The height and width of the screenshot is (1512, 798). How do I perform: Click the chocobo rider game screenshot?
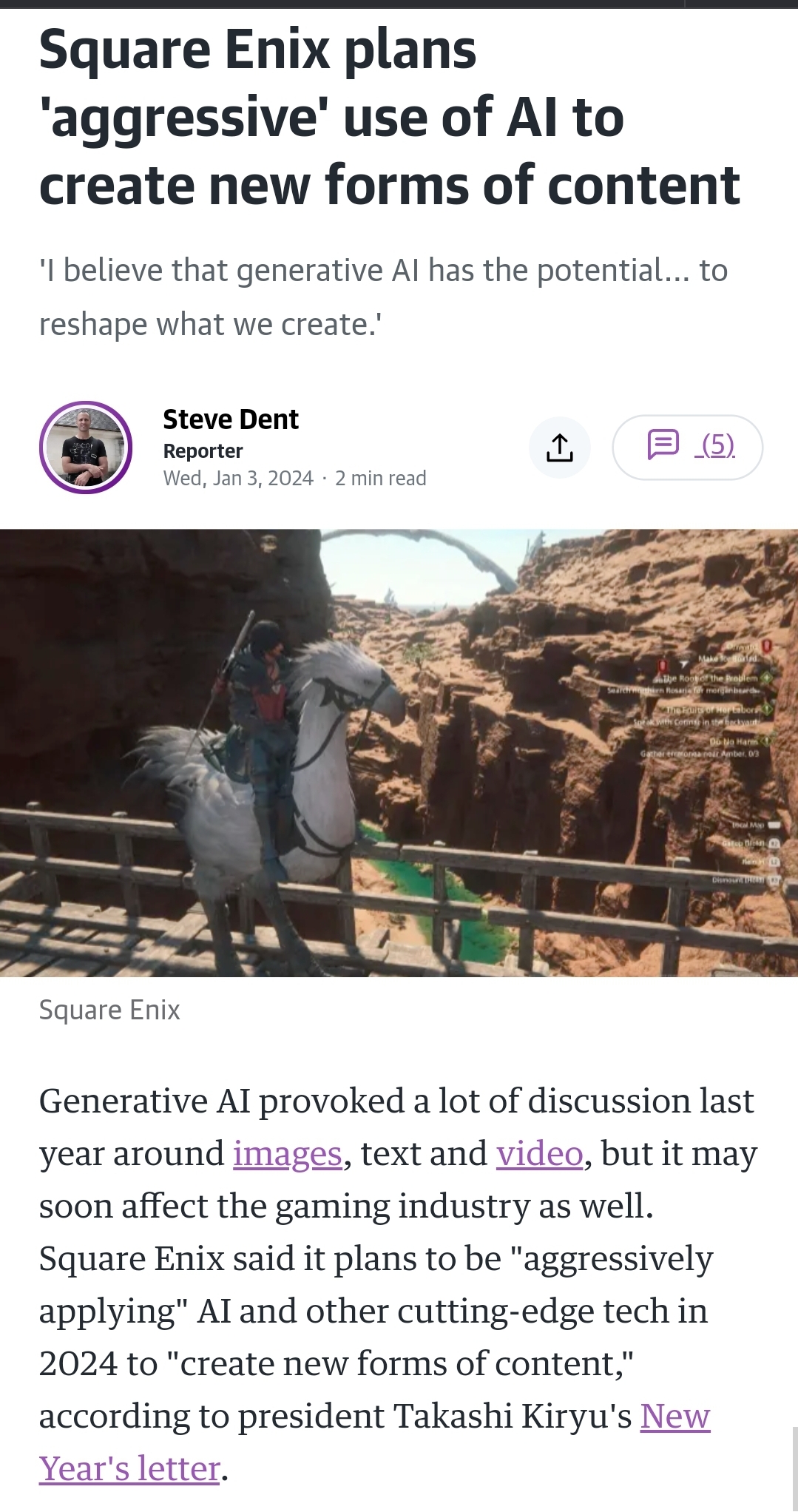coord(399,753)
